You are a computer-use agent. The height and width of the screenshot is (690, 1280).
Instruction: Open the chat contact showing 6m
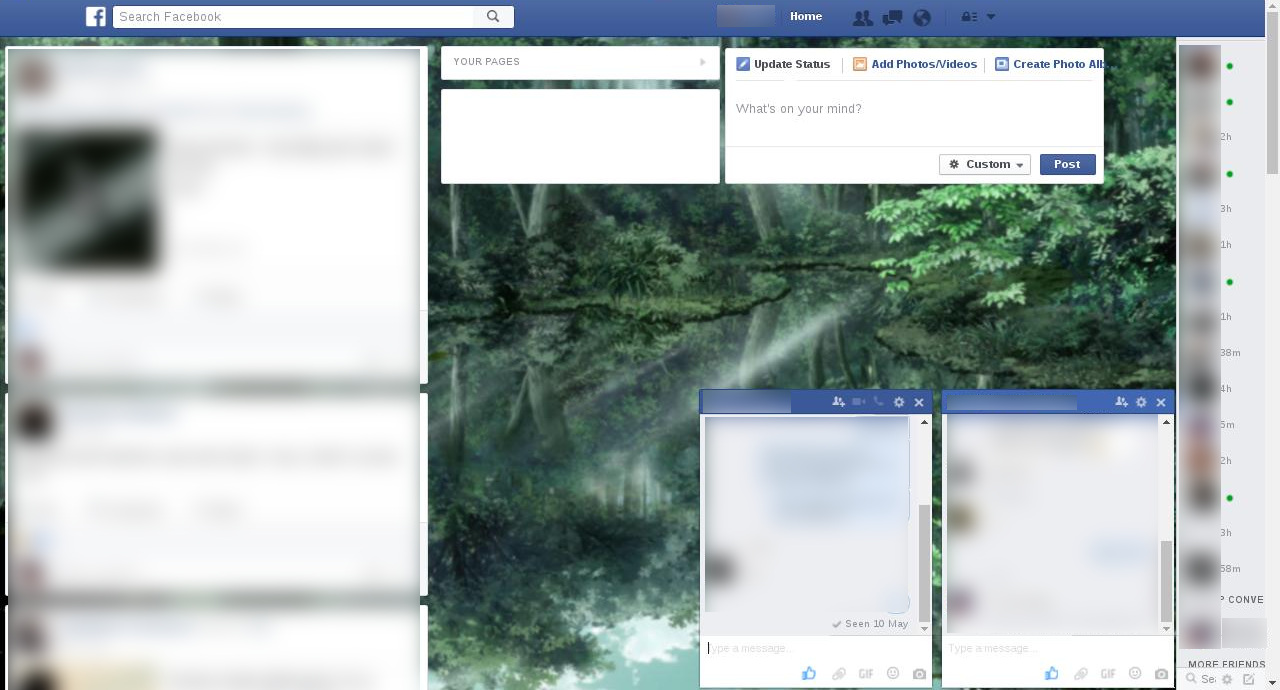click(1221, 425)
